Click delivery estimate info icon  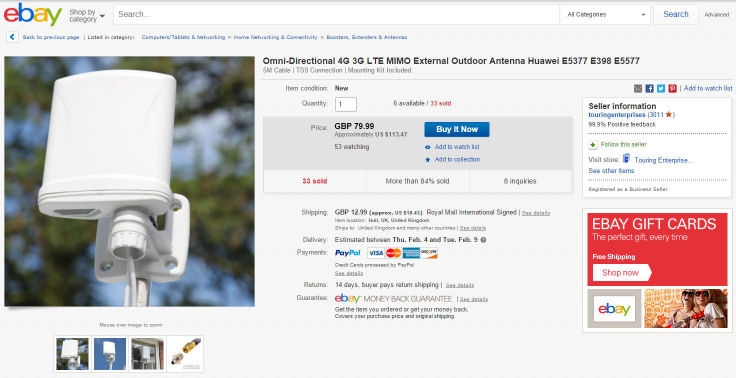[x=483, y=240]
